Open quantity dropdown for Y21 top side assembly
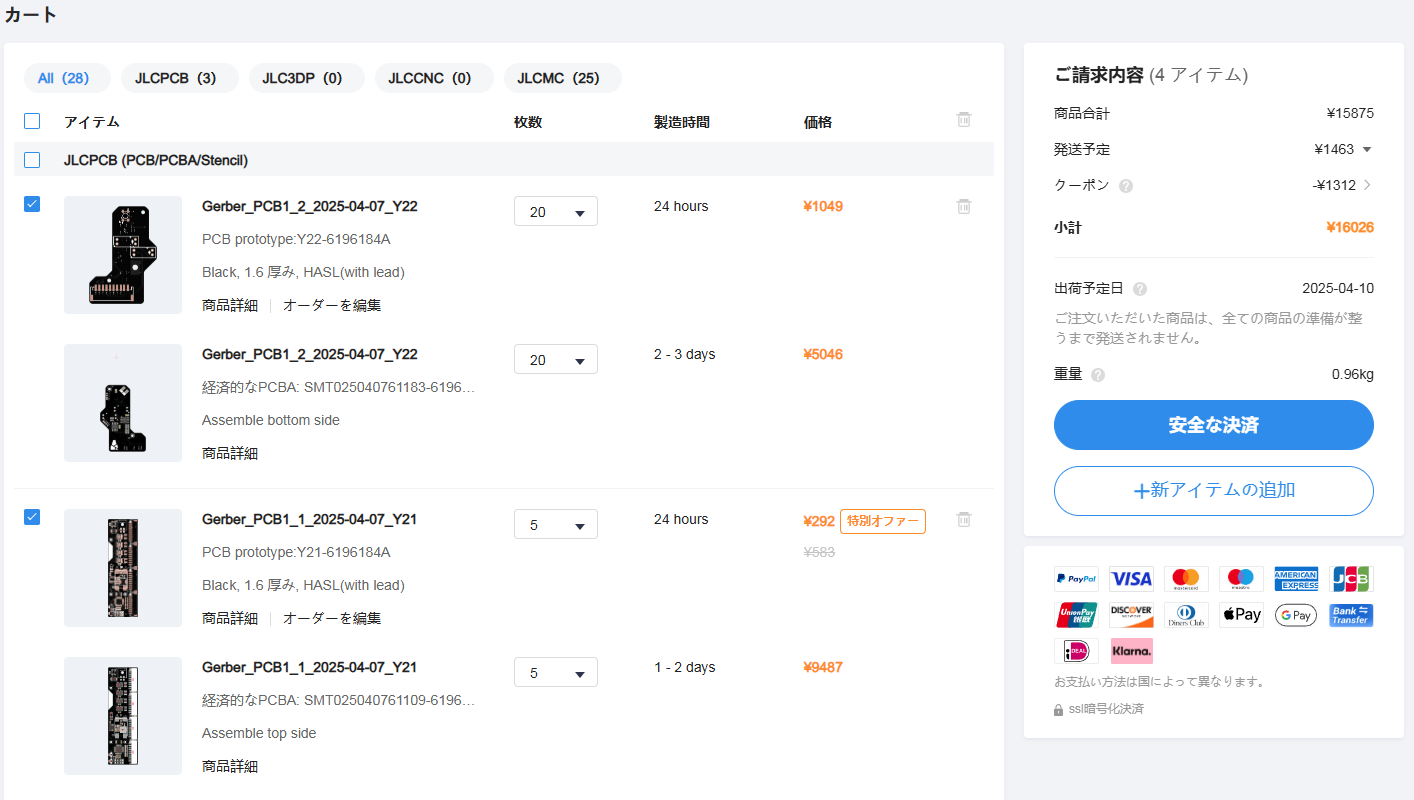This screenshot has height=800, width=1414. pos(556,672)
